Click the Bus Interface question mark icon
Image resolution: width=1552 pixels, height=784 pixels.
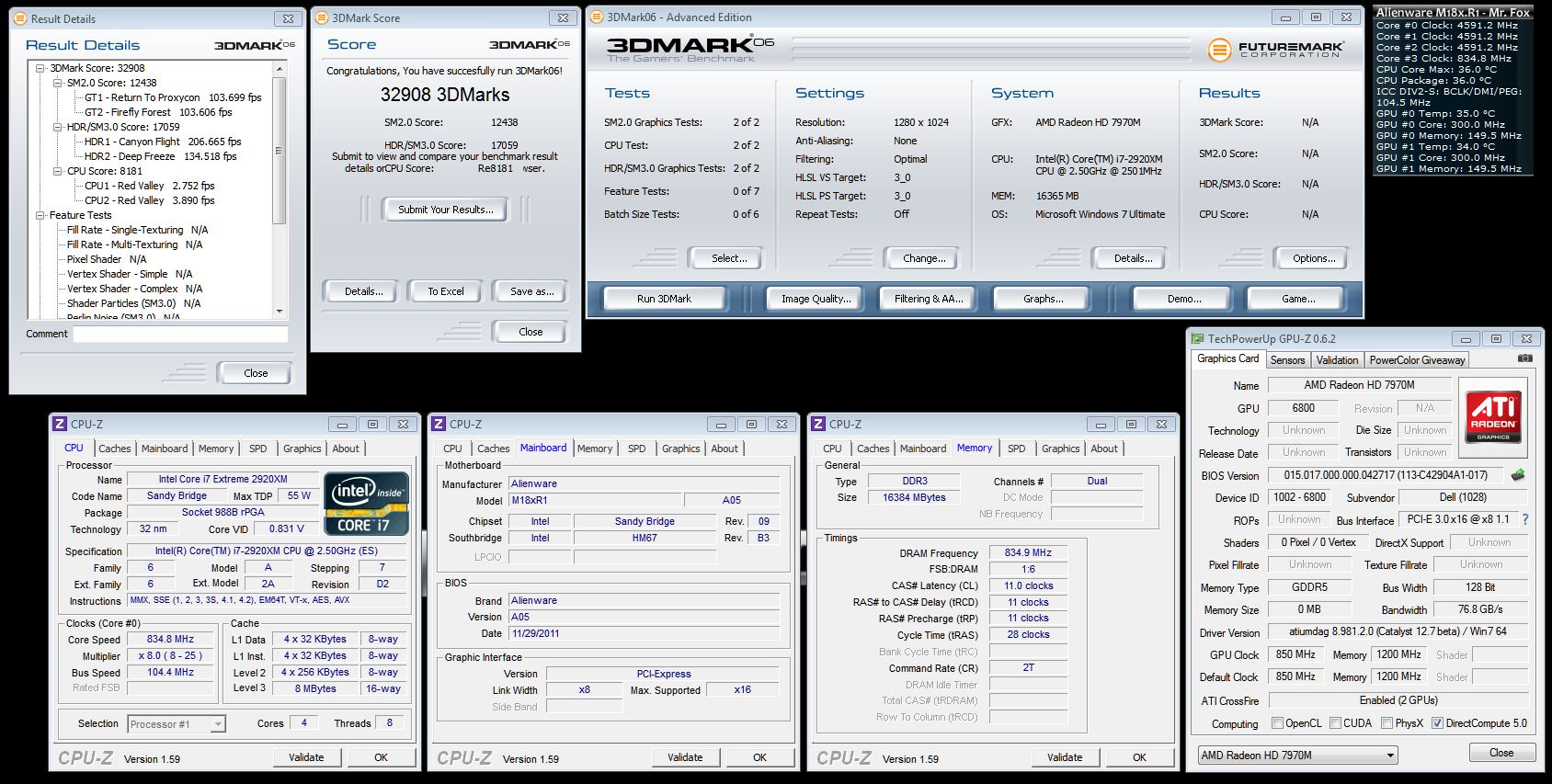(x=1524, y=519)
